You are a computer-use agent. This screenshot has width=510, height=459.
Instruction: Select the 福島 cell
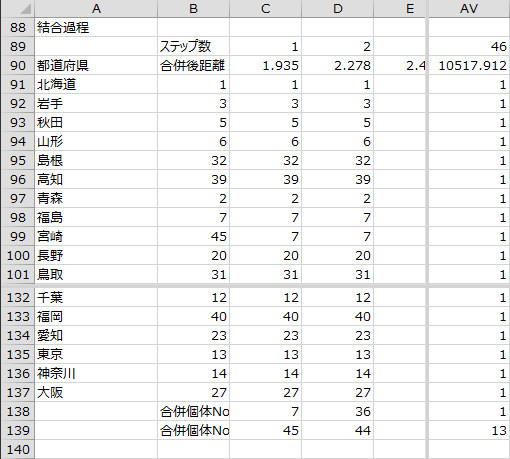[96, 217]
